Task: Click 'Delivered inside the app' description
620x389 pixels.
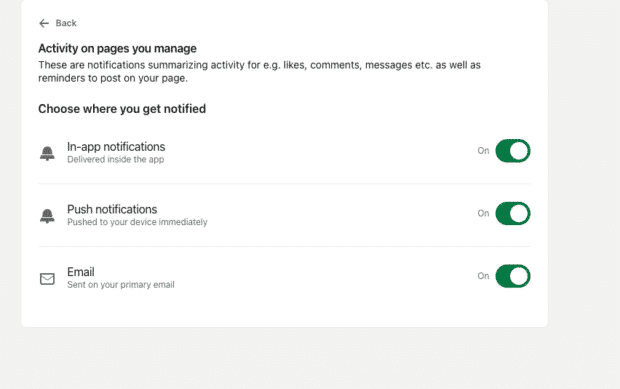Action: (x=115, y=159)
